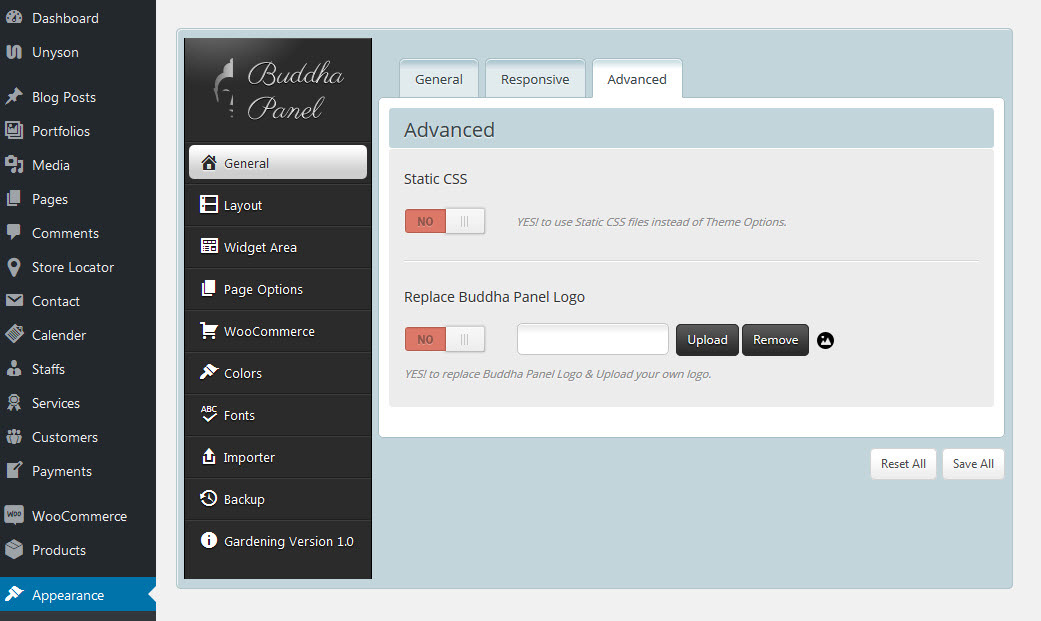Click the Upload button
1041x621 pixels.
(707, 339)
